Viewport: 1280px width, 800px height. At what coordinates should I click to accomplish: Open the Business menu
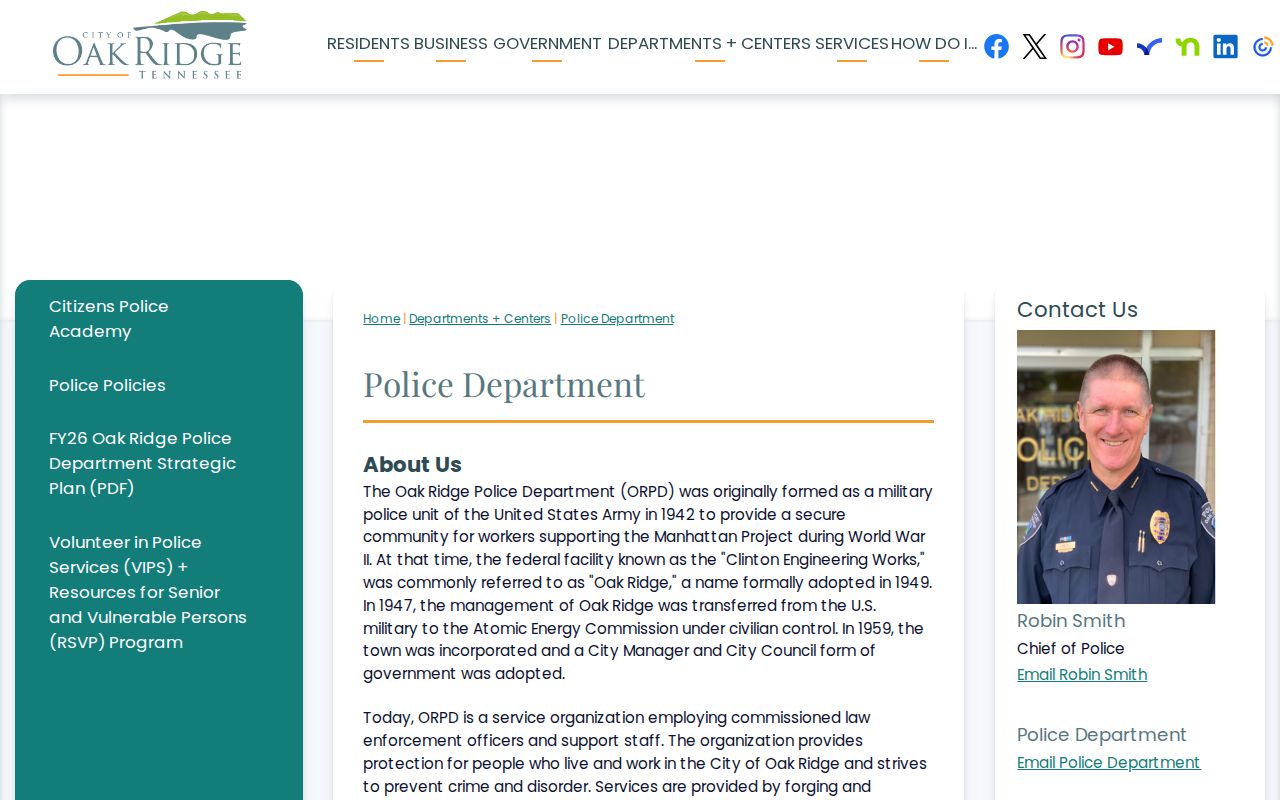click(450, 44)
